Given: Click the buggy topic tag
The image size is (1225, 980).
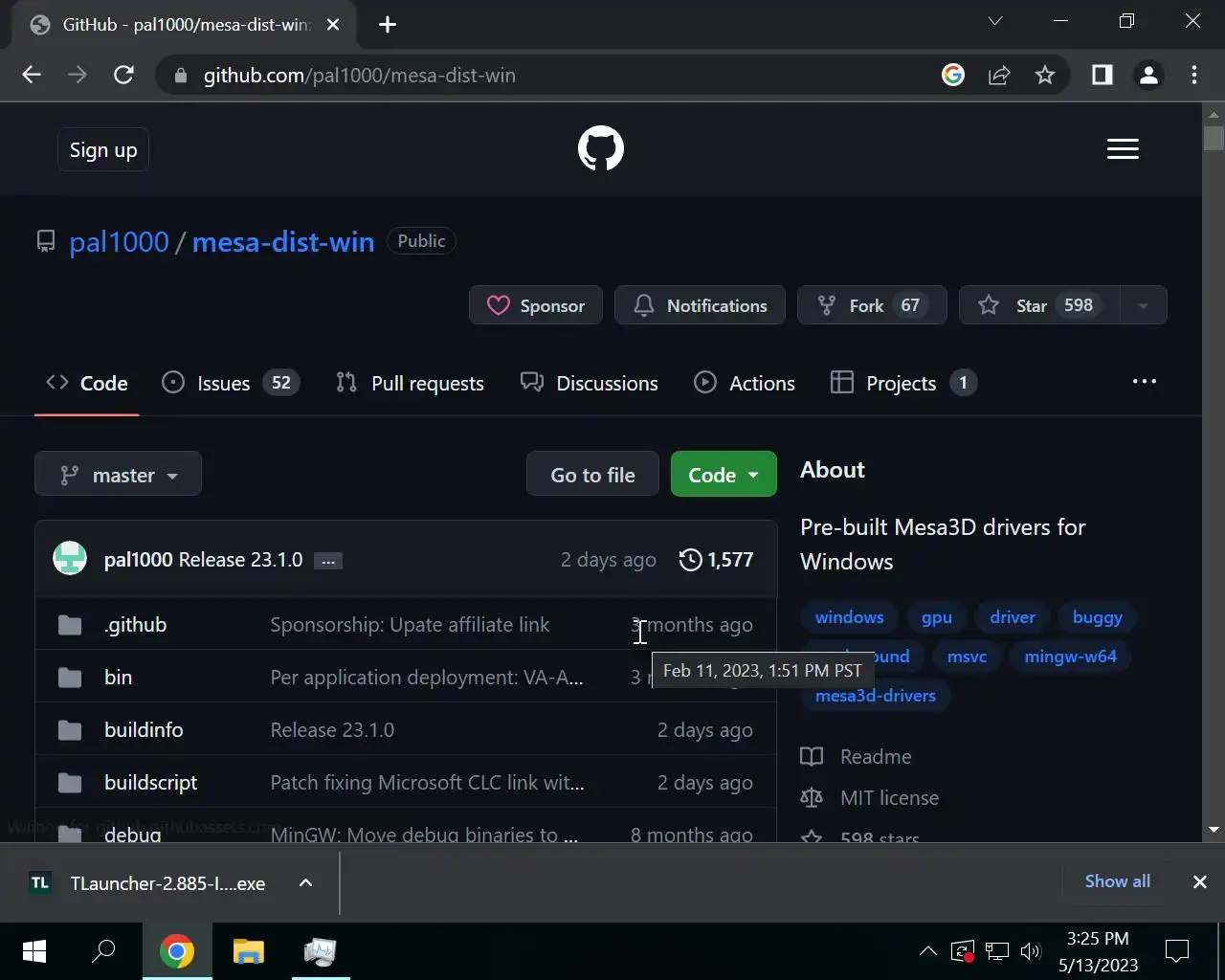Looking at the screenshot, I should coord(1098,617).
